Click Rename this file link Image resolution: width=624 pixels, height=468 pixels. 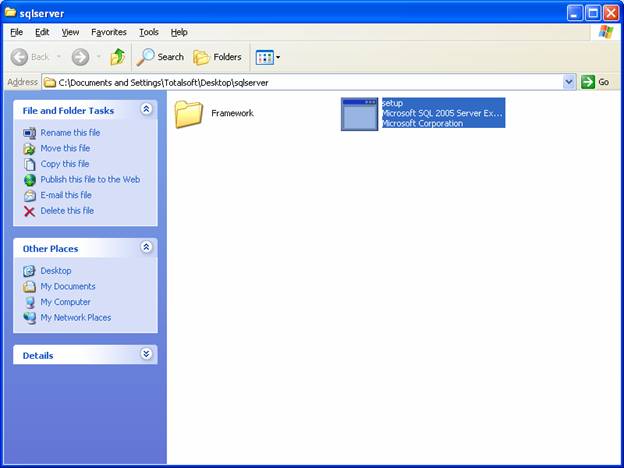point(70,133)
